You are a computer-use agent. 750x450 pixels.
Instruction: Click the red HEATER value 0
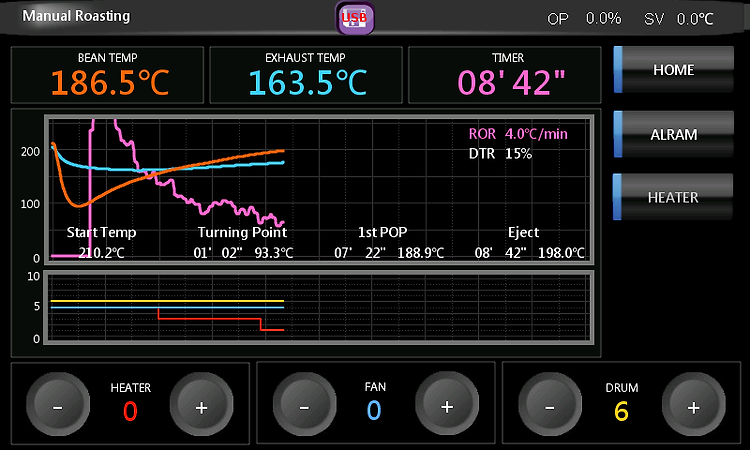coord(130,411)
